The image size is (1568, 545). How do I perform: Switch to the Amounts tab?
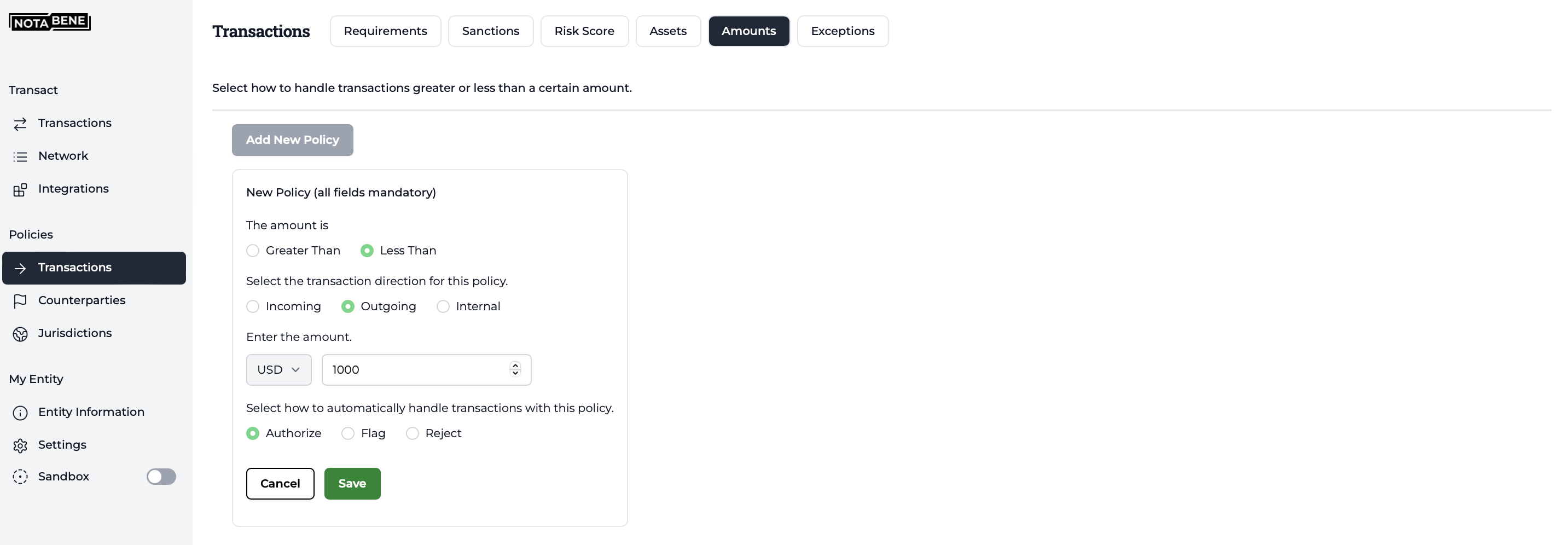(x=748, y=31)
